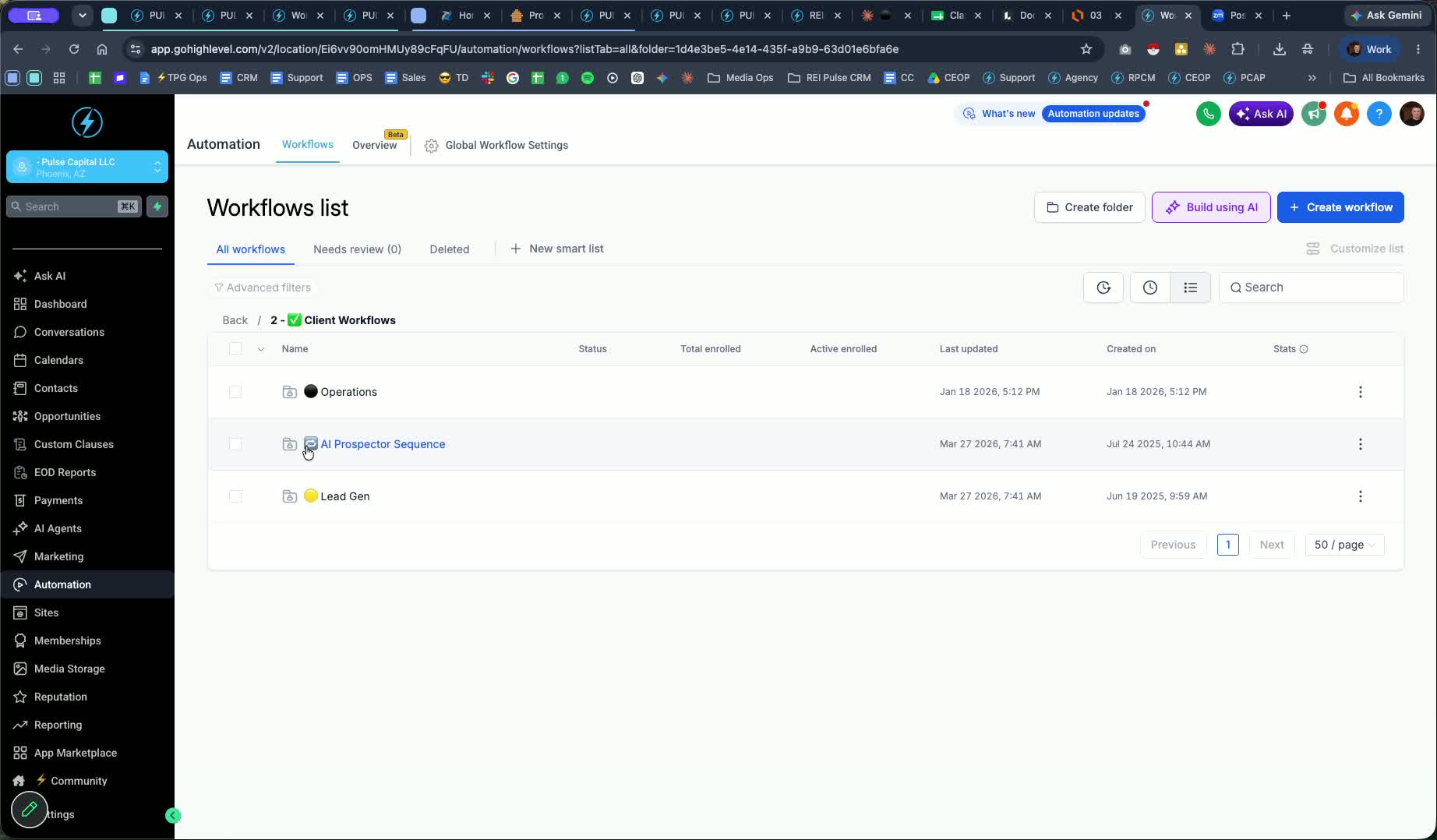Viewport: 1437px width, 840px height.
Task: Click Back in the breadcrumb
Action: (235, 320)
